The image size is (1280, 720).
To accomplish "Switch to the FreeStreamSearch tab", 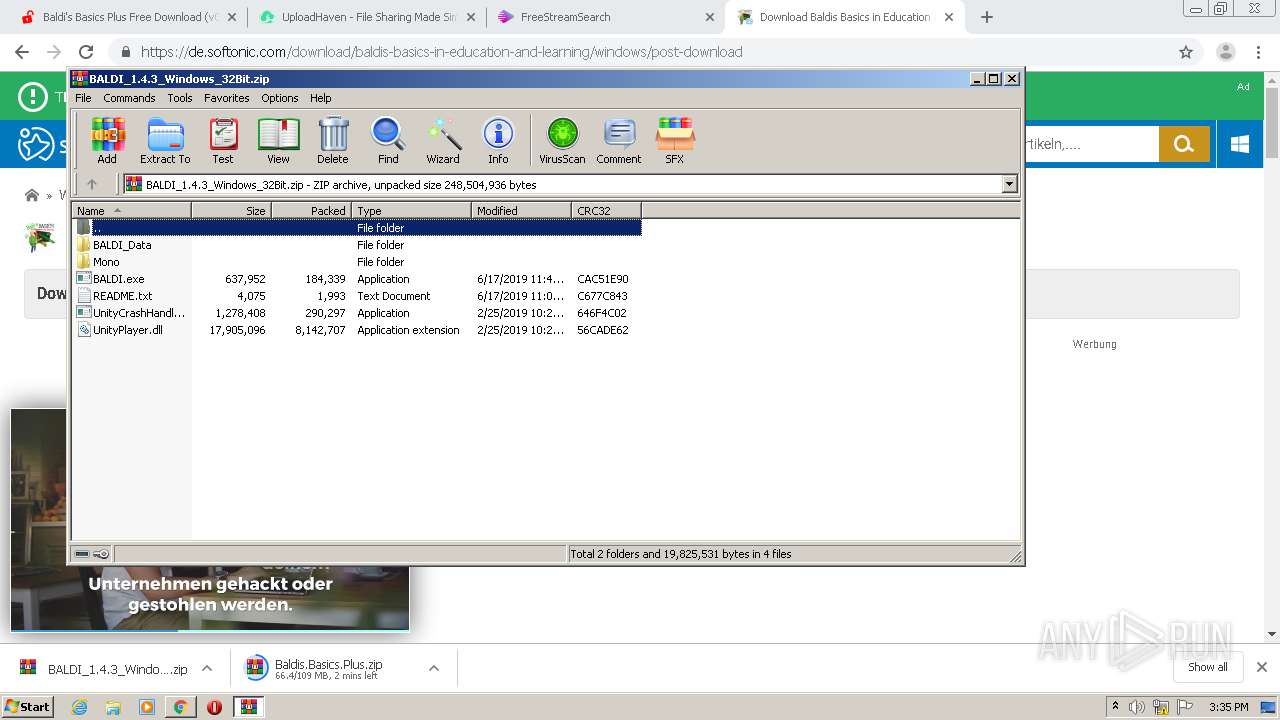I will coord(603,17).
